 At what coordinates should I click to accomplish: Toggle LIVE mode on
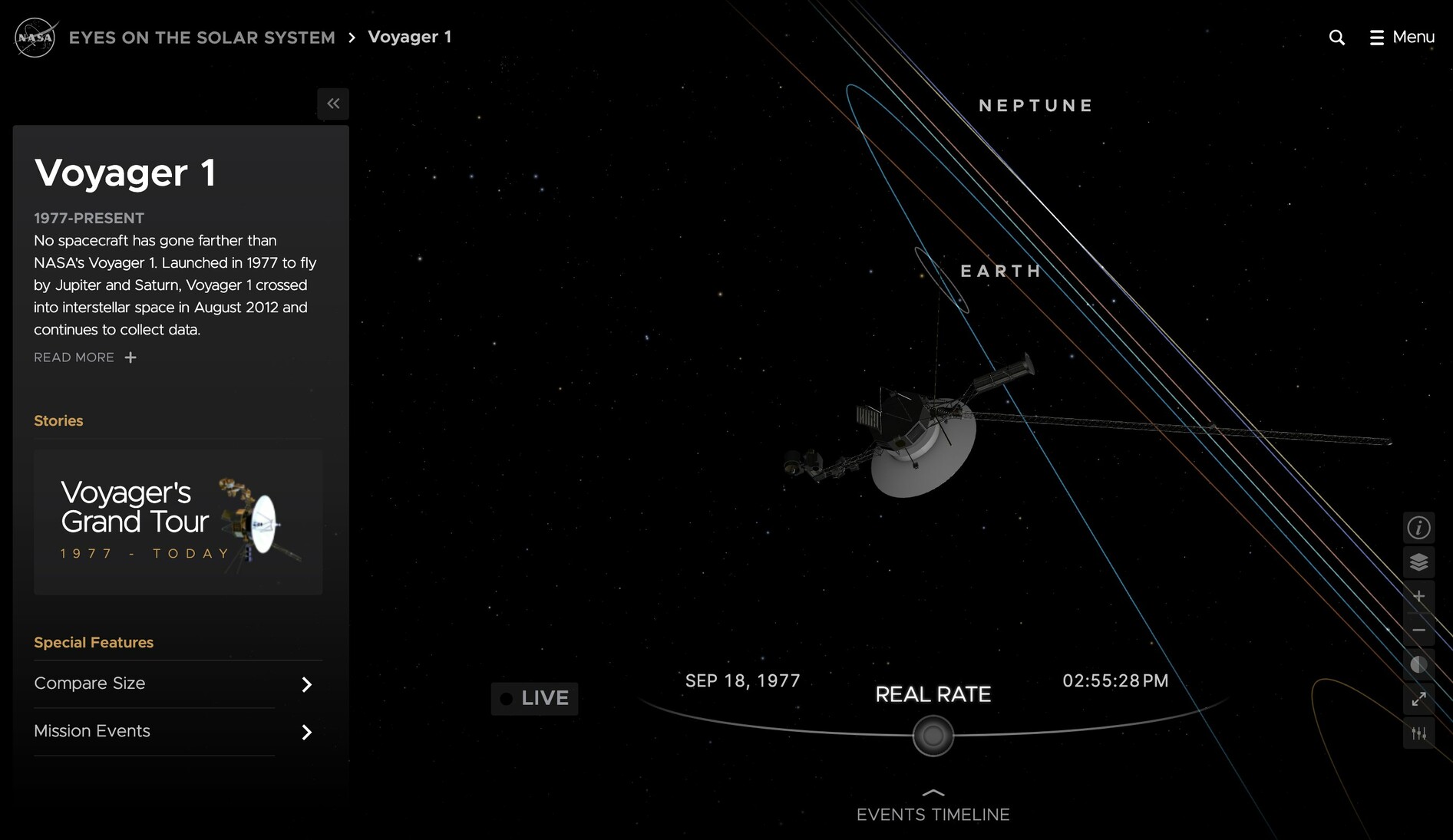click(x=534, y=698)
